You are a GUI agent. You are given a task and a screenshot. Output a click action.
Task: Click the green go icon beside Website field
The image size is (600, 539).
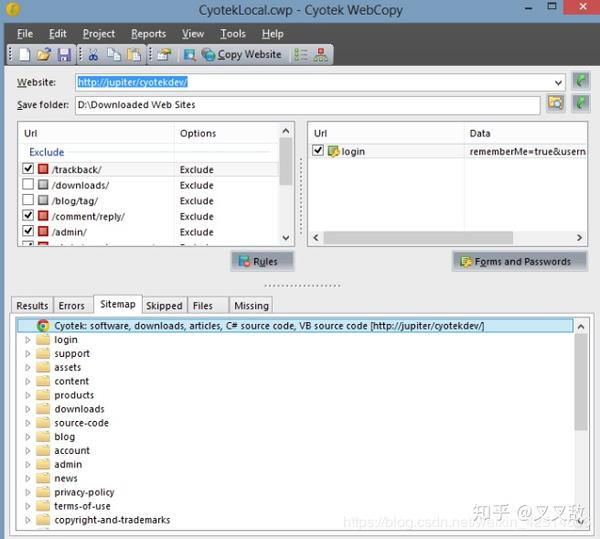coord(580,81)
